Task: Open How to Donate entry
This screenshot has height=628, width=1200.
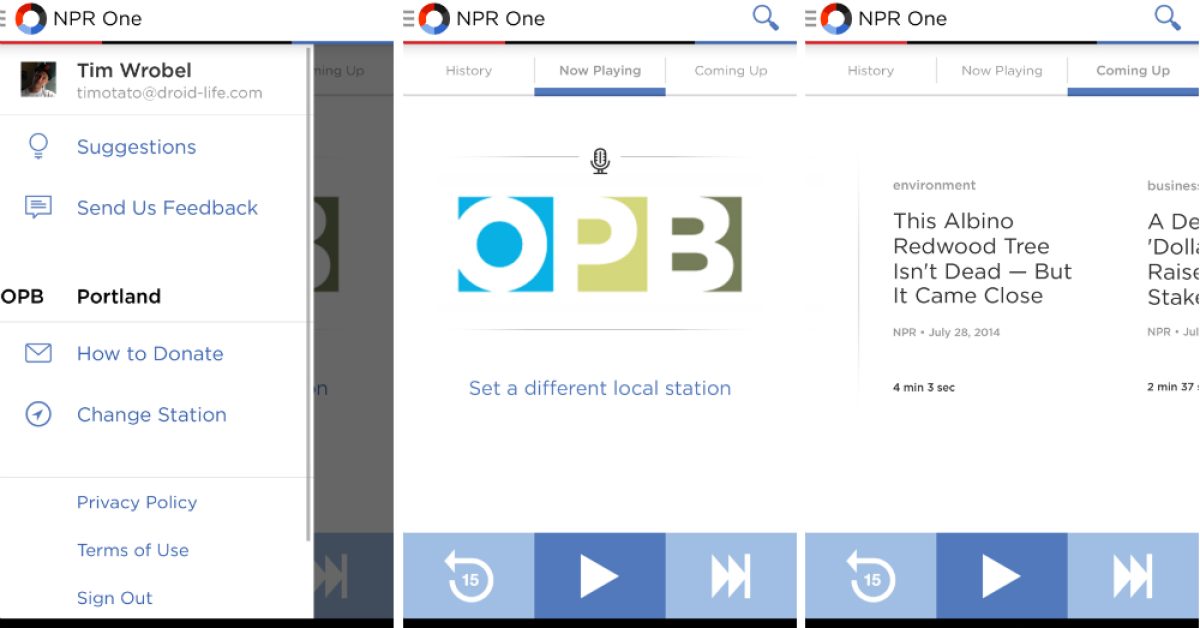Action: coord(150,353)
